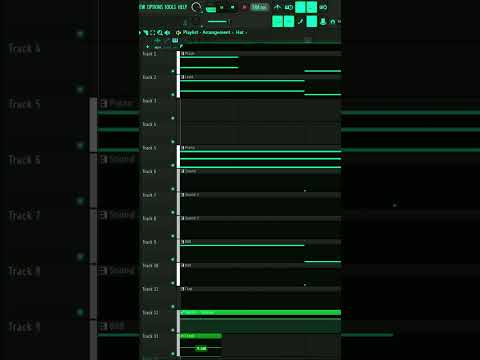Open the TOOLS menu
The width and height of the screenshot is (480, 360).
point(170,7)
